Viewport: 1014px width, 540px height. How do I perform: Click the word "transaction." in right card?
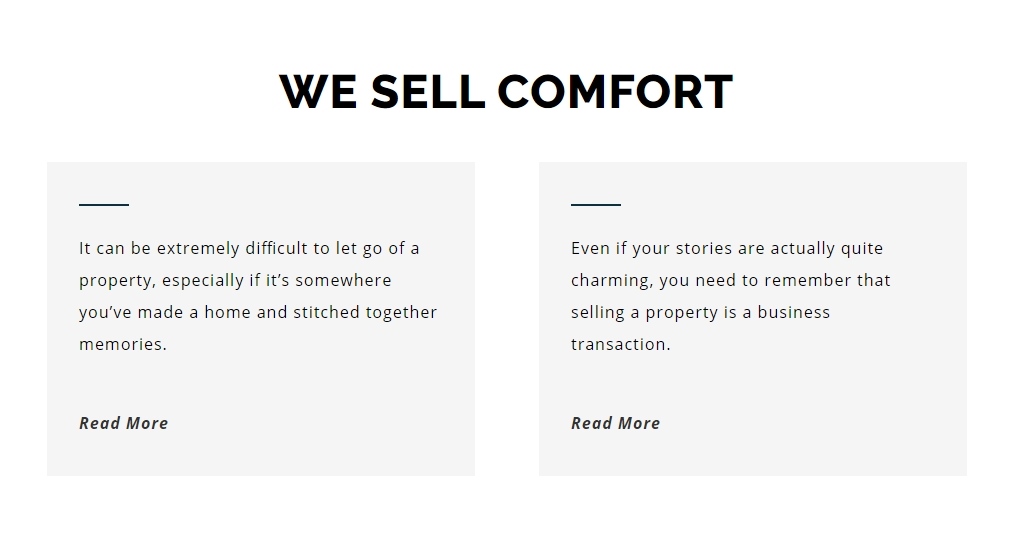tap(620, 344)
